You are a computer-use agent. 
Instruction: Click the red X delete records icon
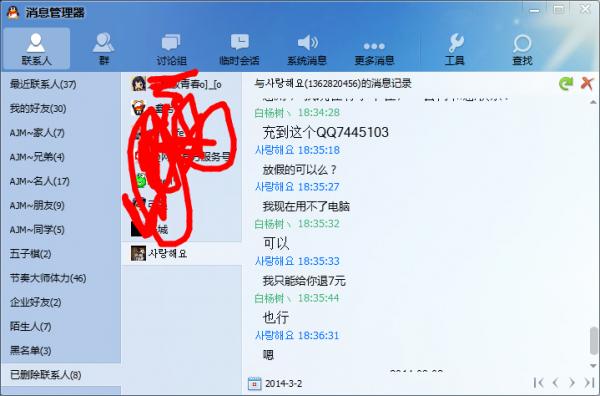[x=587, y=83]
